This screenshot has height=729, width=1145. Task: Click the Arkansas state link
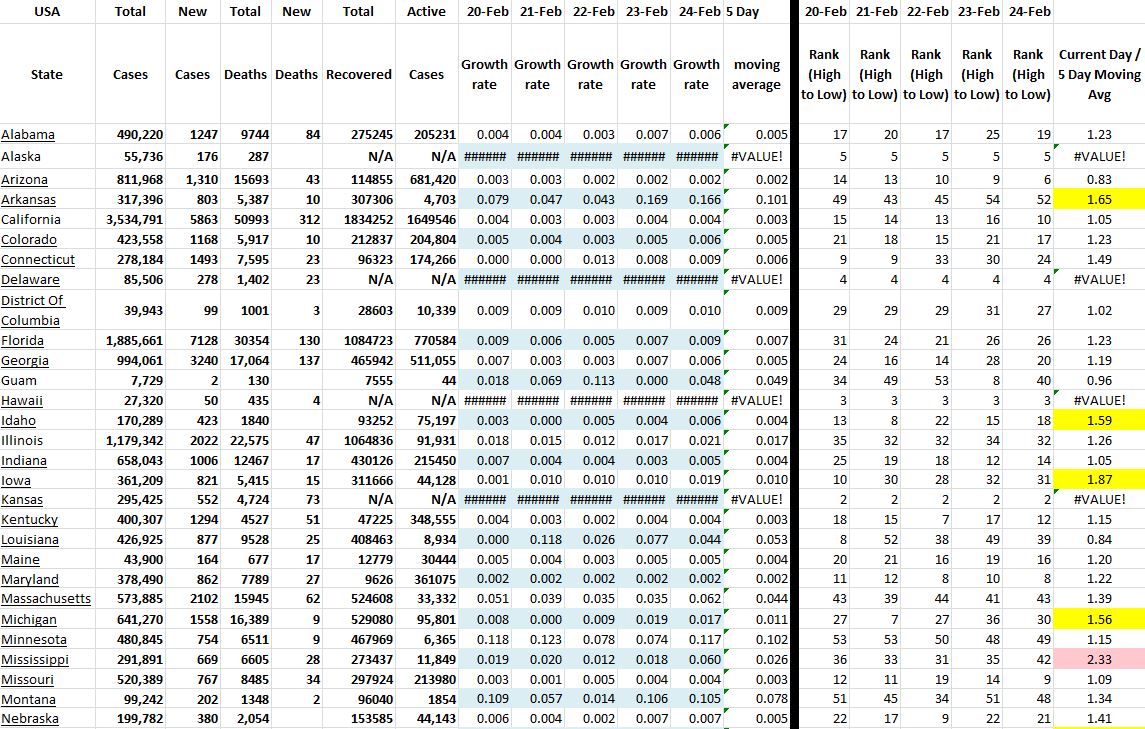pos(28,200)
